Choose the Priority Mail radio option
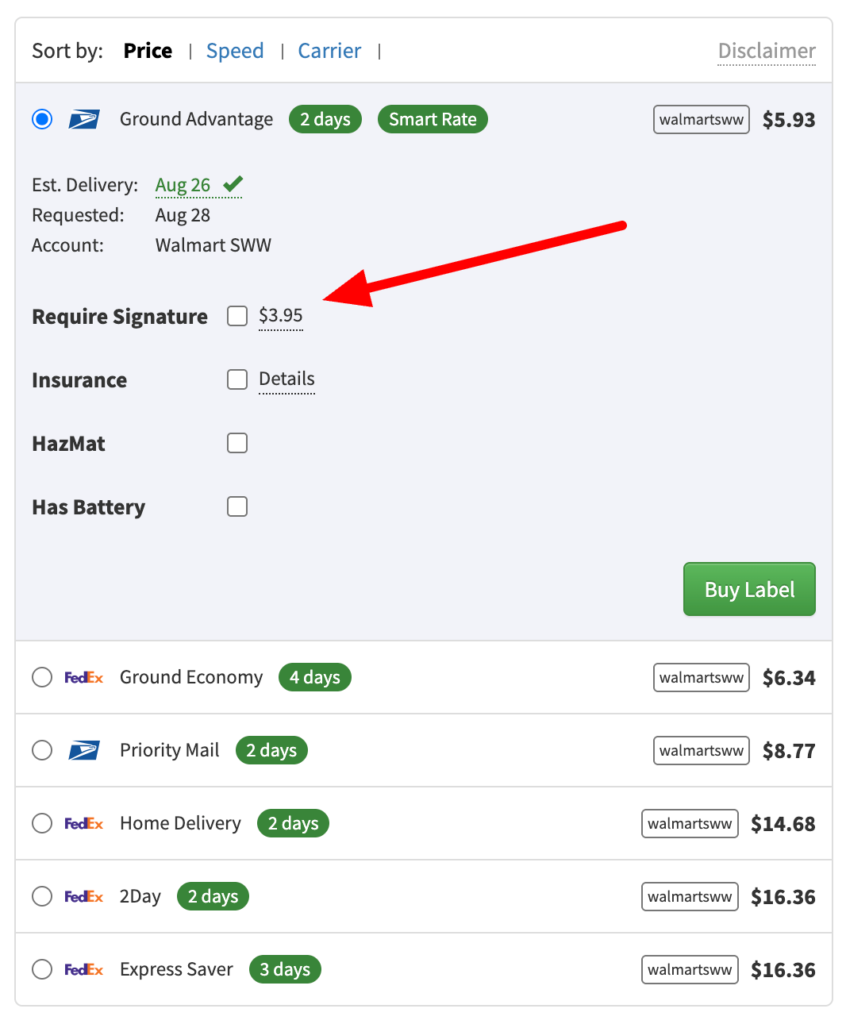Viewport: 846px width, 1024px height. click(x=42, y=750)
